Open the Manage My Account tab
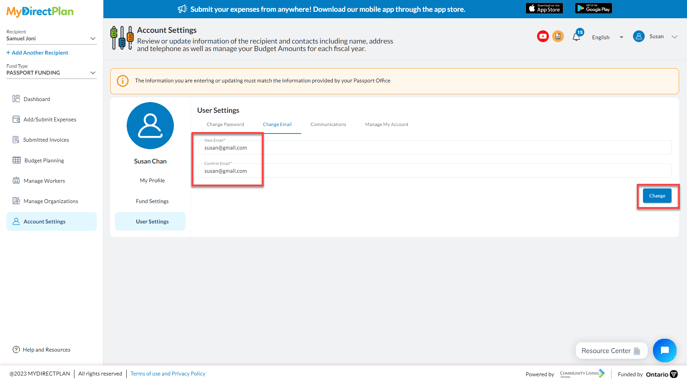687x383 pixels. (386, 124)
